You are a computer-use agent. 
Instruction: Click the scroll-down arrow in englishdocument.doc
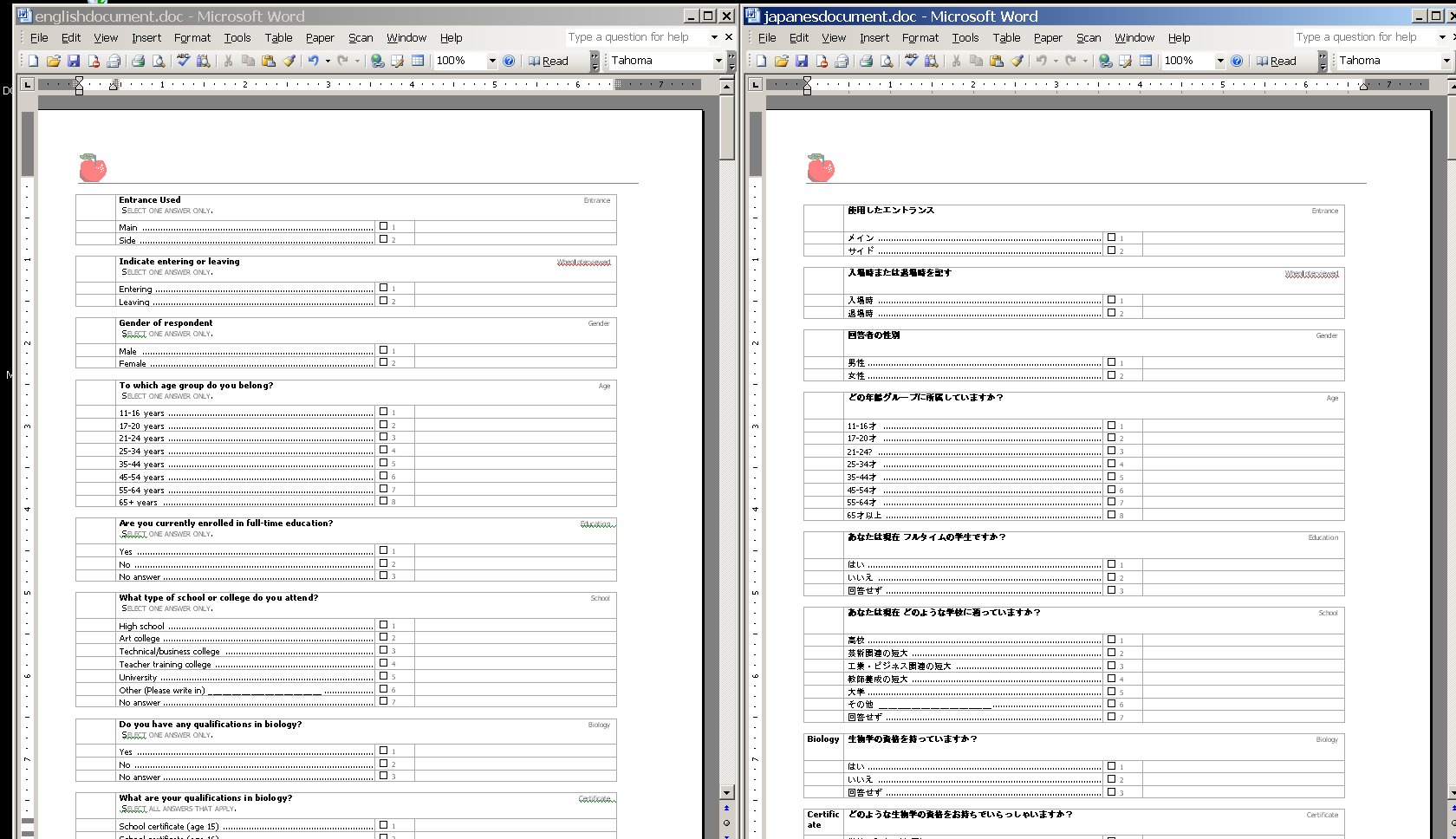tap(726, 792)
